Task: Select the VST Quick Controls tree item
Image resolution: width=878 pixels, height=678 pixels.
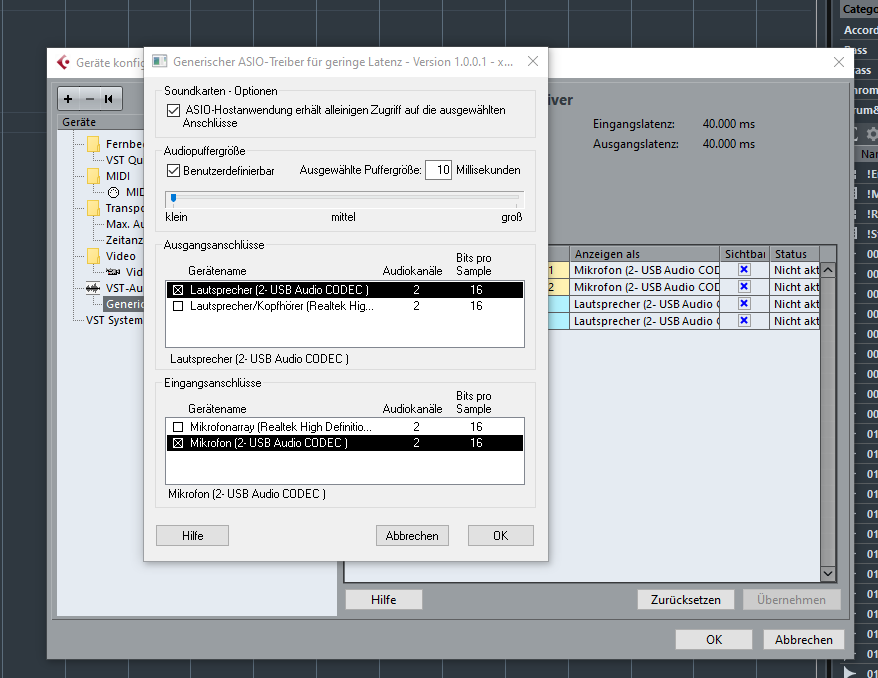Action: point(124,160)
